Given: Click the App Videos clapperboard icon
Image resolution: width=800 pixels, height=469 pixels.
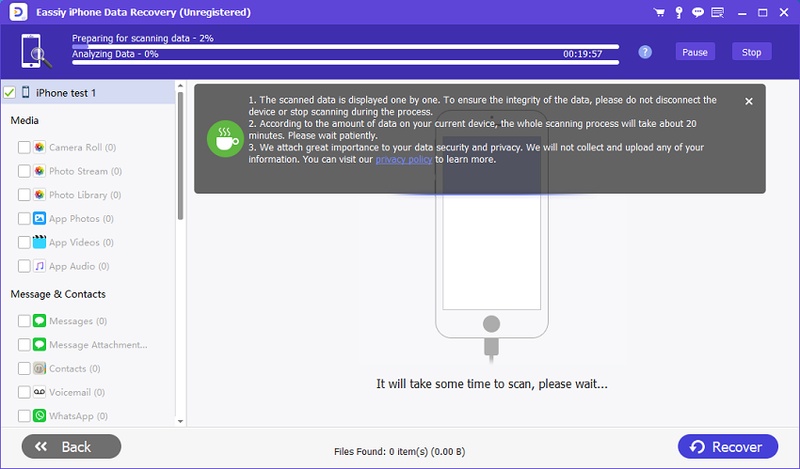Looking at the screenshot, I should [39, 242].
